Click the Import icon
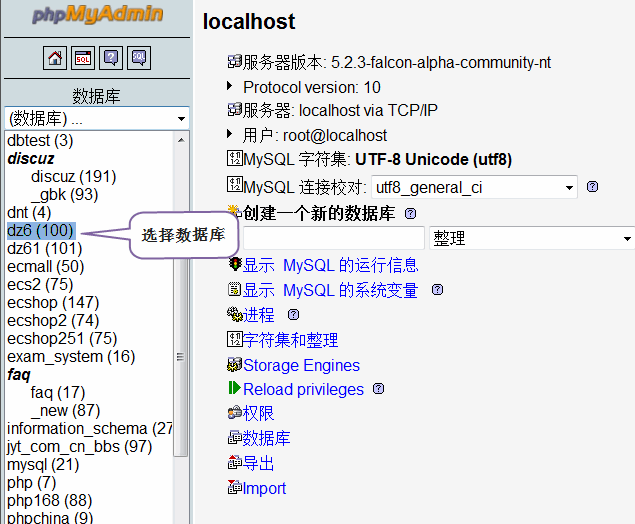635x524 pixels. tap(234, 487)
